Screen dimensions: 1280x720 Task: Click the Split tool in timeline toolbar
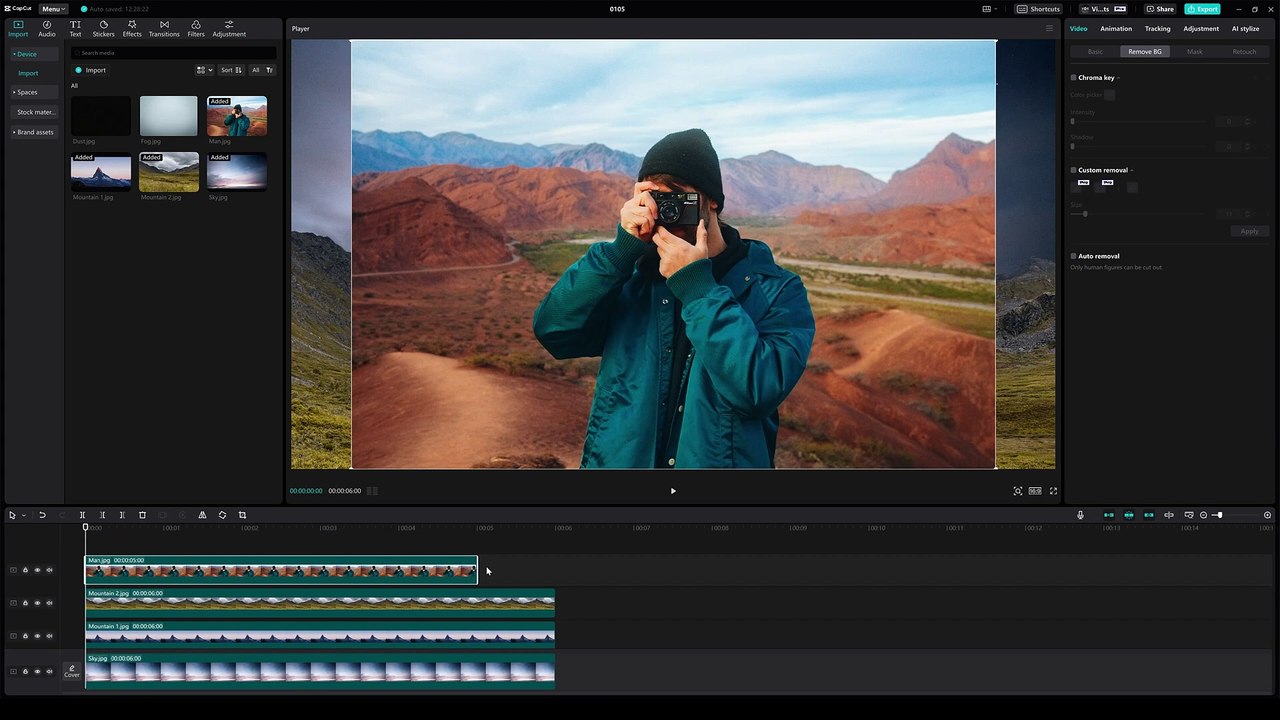point(83,515)
